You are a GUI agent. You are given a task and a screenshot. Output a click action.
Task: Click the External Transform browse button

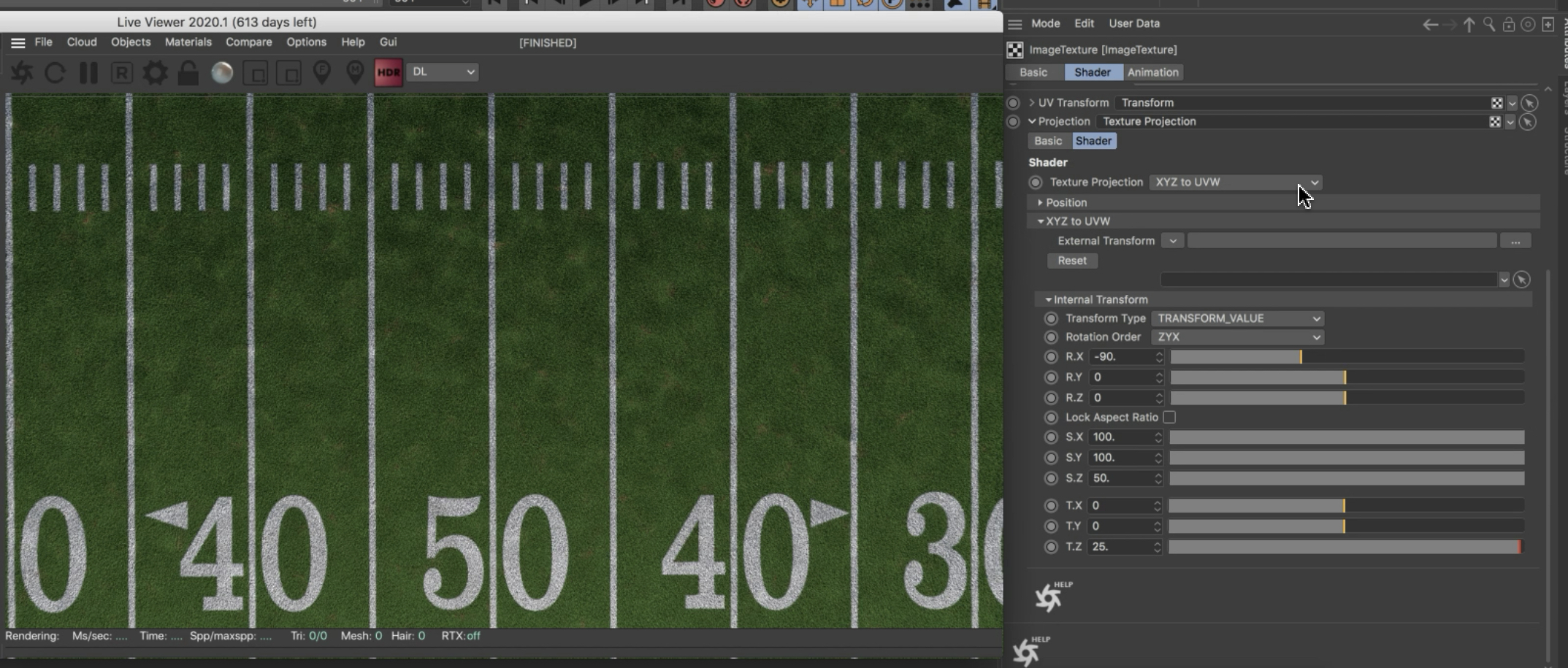[1515, 241]
